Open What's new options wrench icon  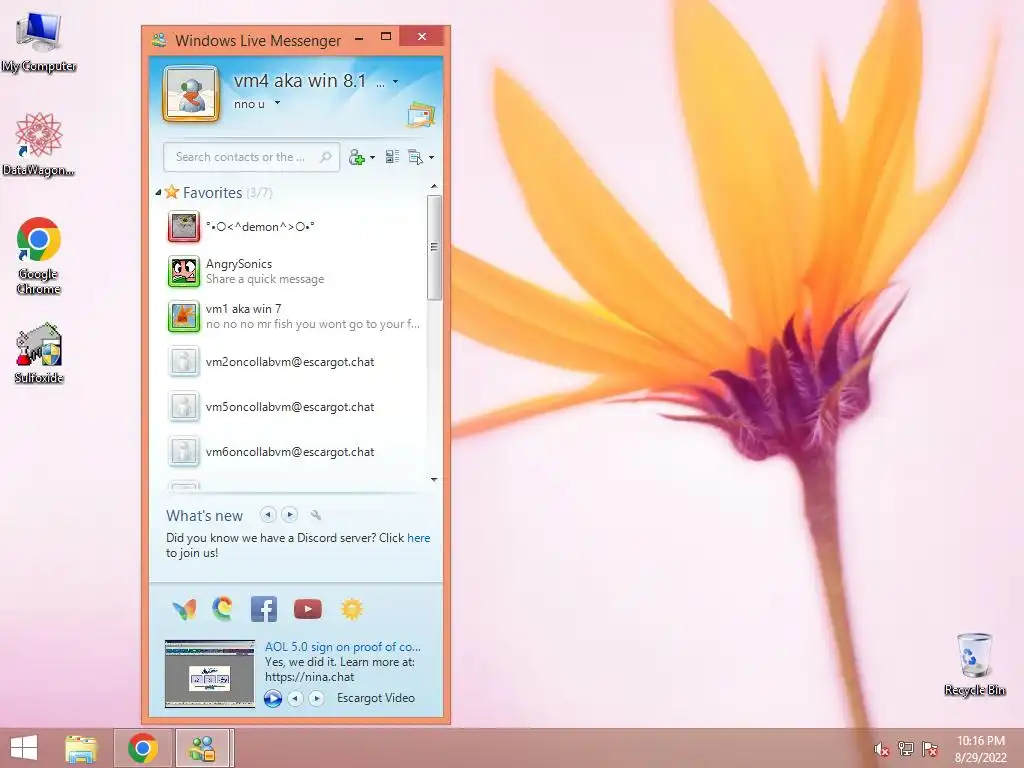(x=316, y=515)
